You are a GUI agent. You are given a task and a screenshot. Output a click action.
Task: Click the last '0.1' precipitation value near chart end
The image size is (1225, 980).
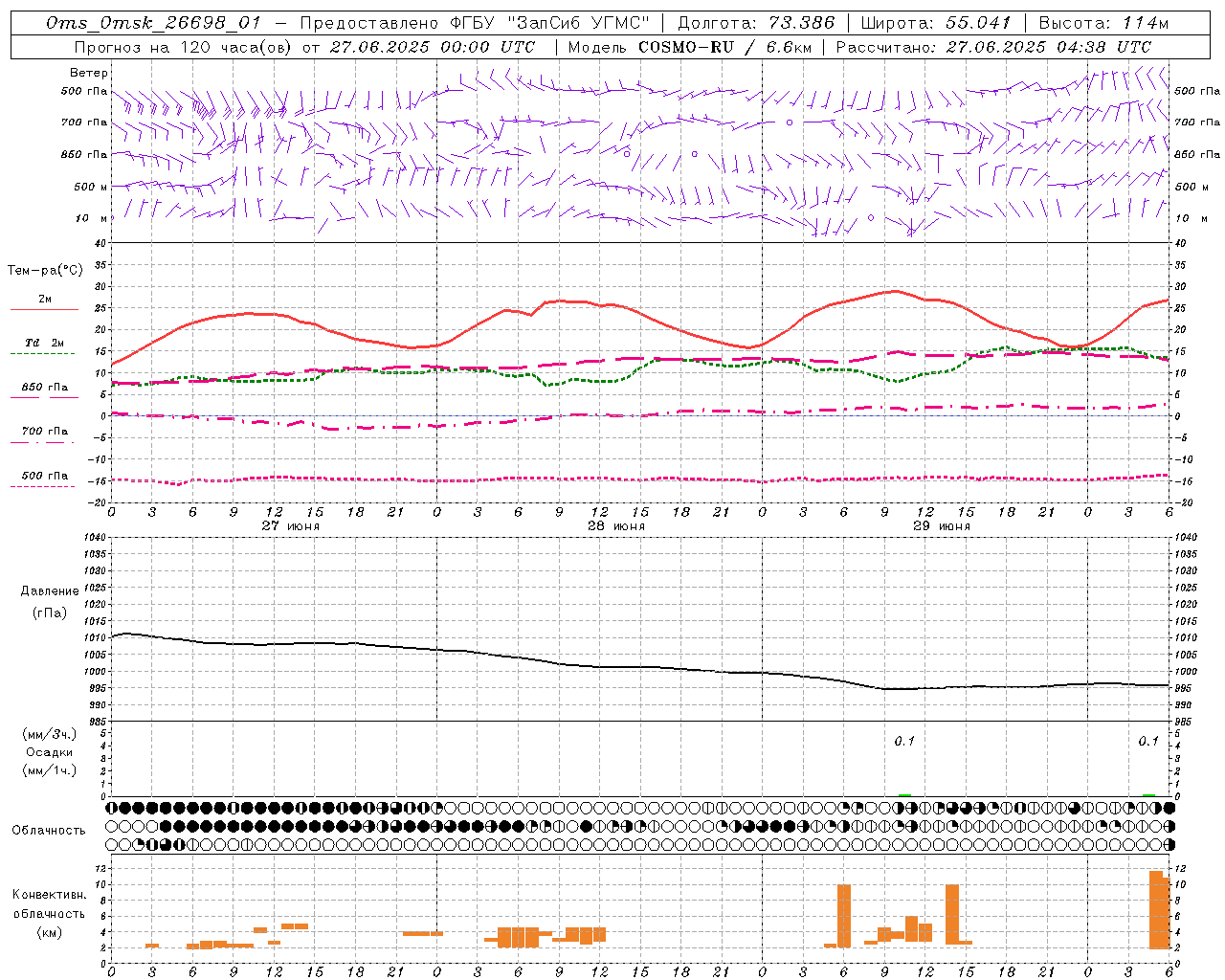(1148, 741)
